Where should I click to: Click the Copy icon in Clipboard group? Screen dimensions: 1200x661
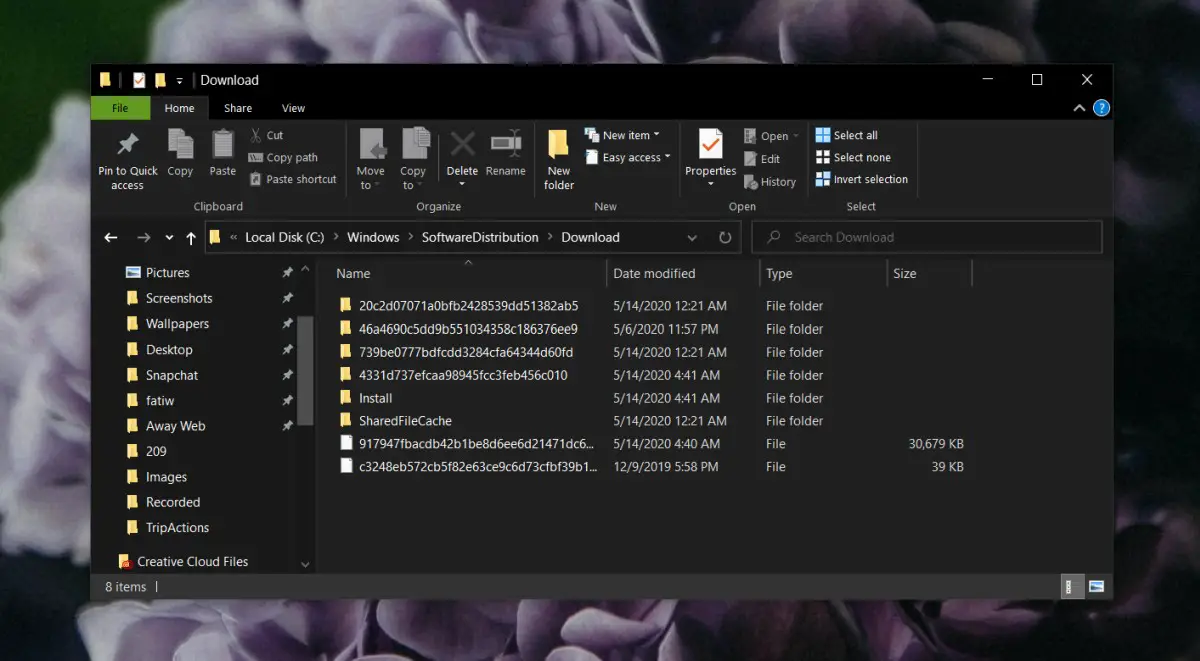click(x=180, y=146)
